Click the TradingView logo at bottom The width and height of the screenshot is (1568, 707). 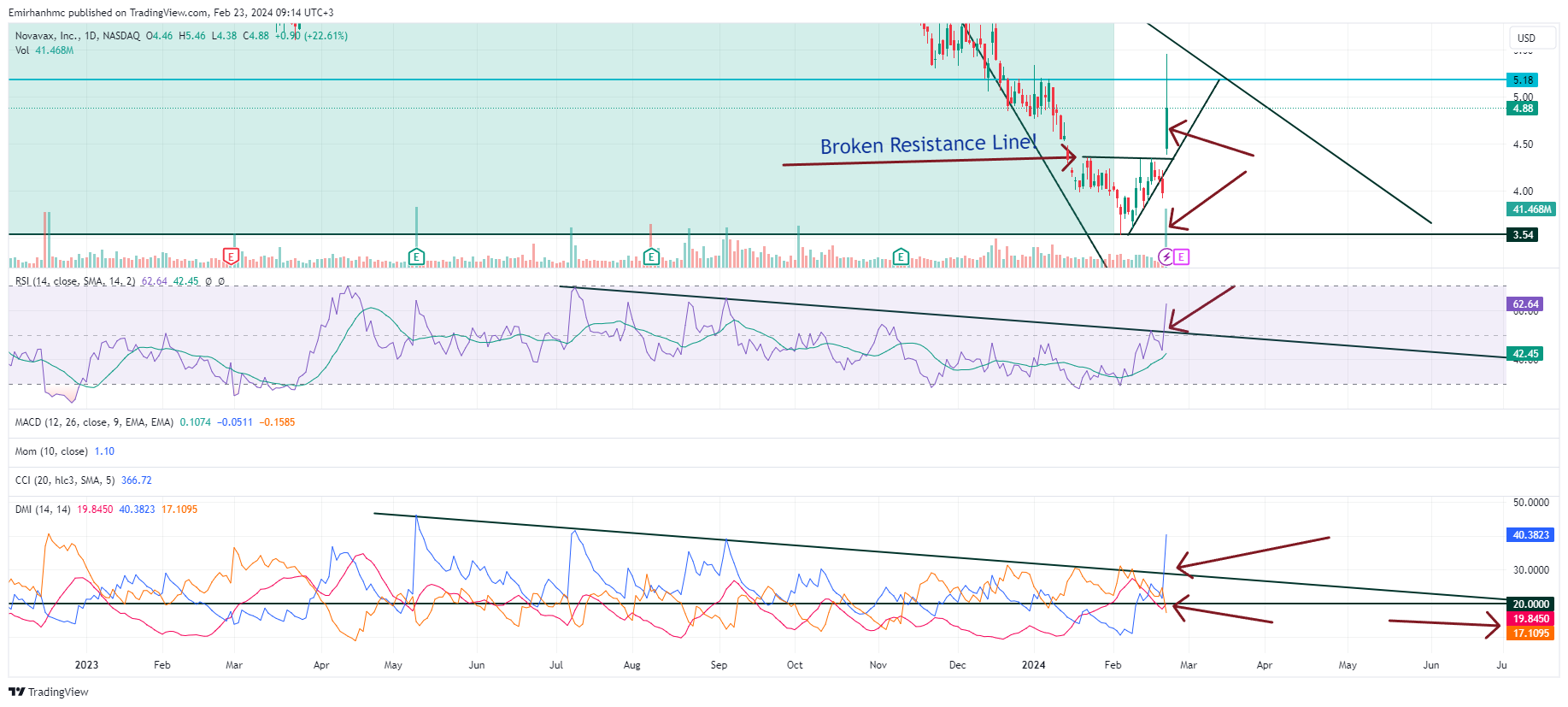pos(49,692)
